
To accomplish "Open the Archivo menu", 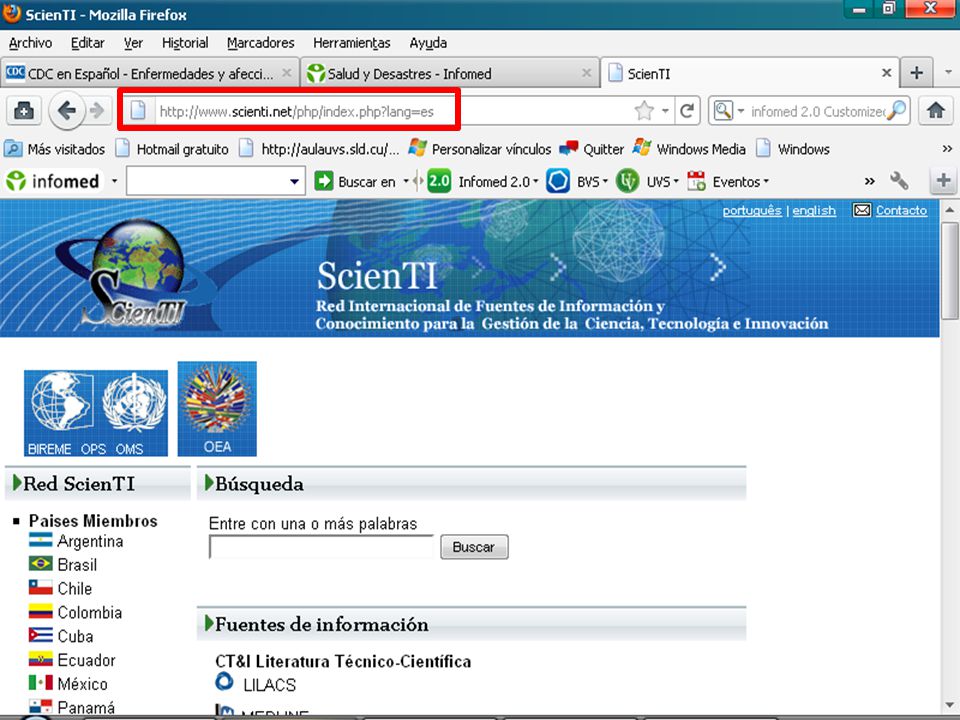I will 30,43.
